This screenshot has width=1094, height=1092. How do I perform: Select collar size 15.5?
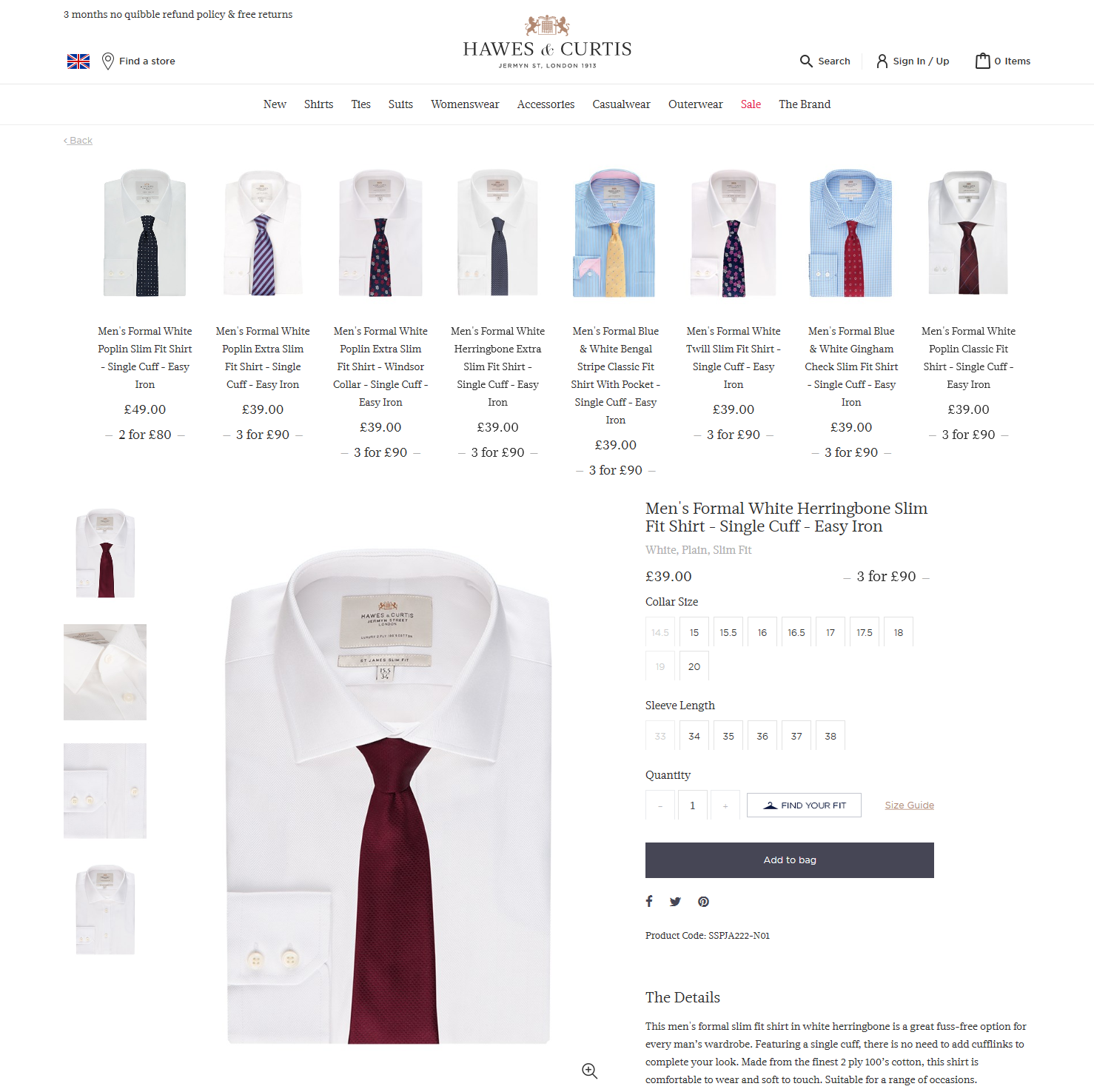point(728,632)
